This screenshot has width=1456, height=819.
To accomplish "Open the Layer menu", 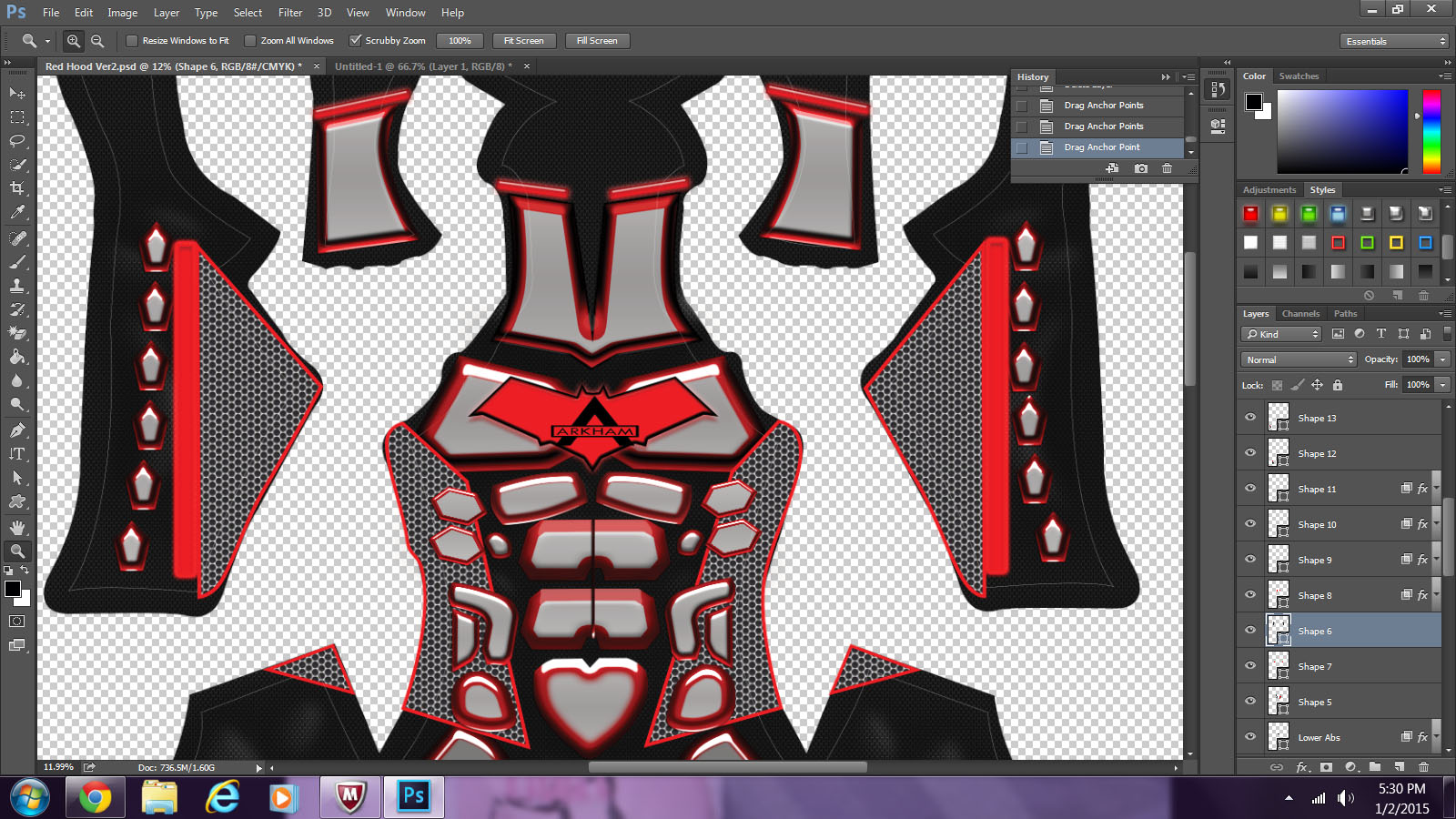I will click(x=167, y=13).
